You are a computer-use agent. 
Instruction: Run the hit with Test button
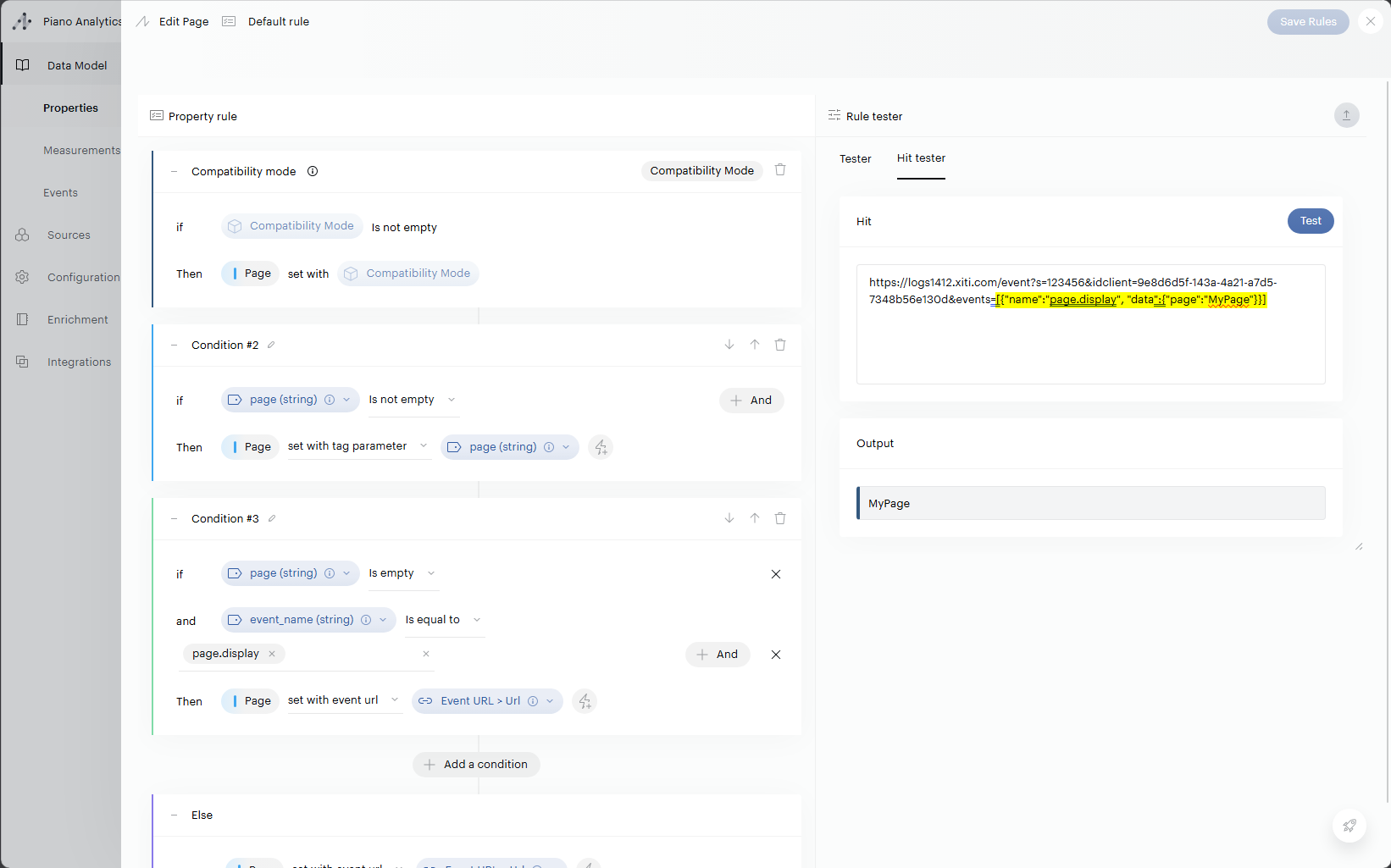[1310, 221]
